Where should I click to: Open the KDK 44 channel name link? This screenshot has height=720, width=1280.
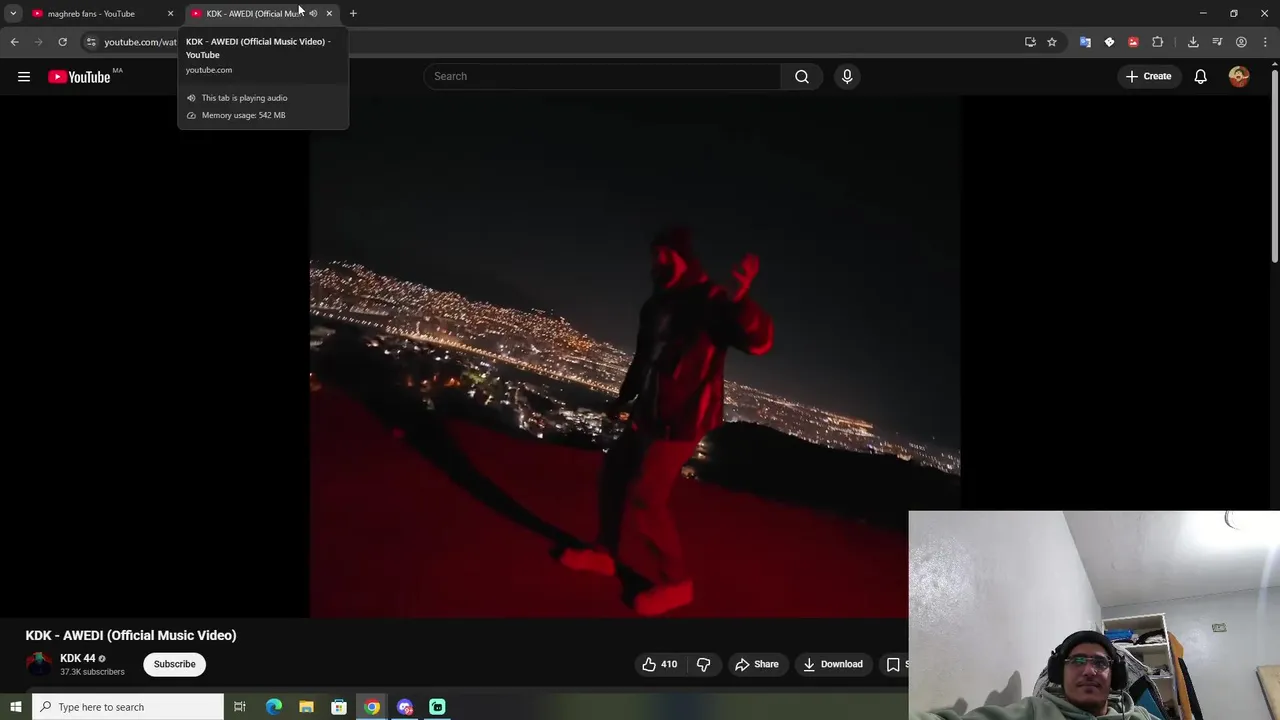click(x=77, y=658)
